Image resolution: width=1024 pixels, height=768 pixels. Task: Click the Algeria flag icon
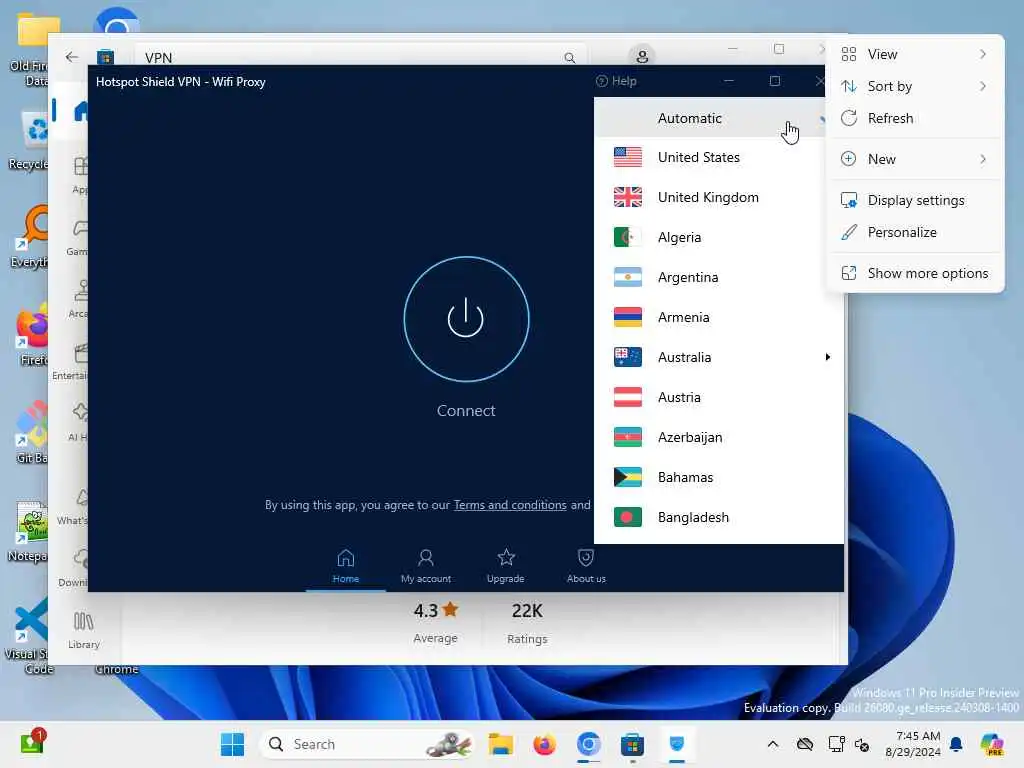(628, 237)
